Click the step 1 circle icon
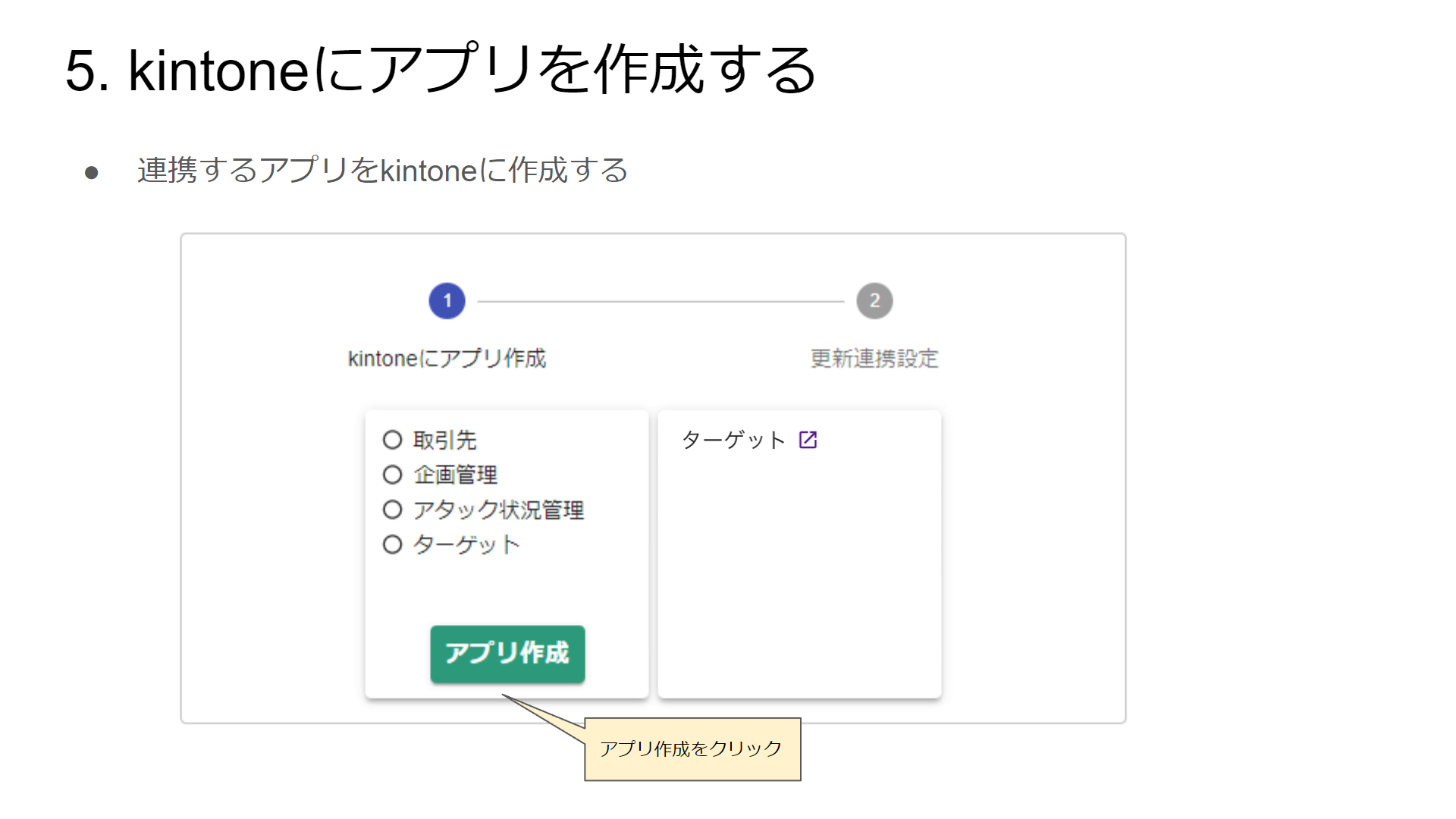 point(447,301)
